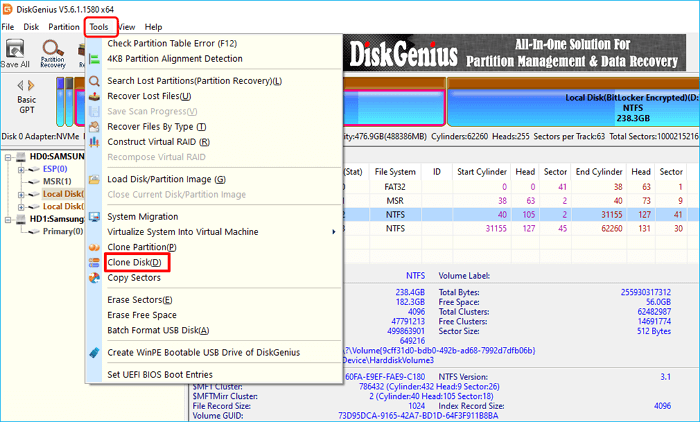
Task: Choose Load Disk/Partition Image entry
Action: pyautogui.click(x=166, y=179)
